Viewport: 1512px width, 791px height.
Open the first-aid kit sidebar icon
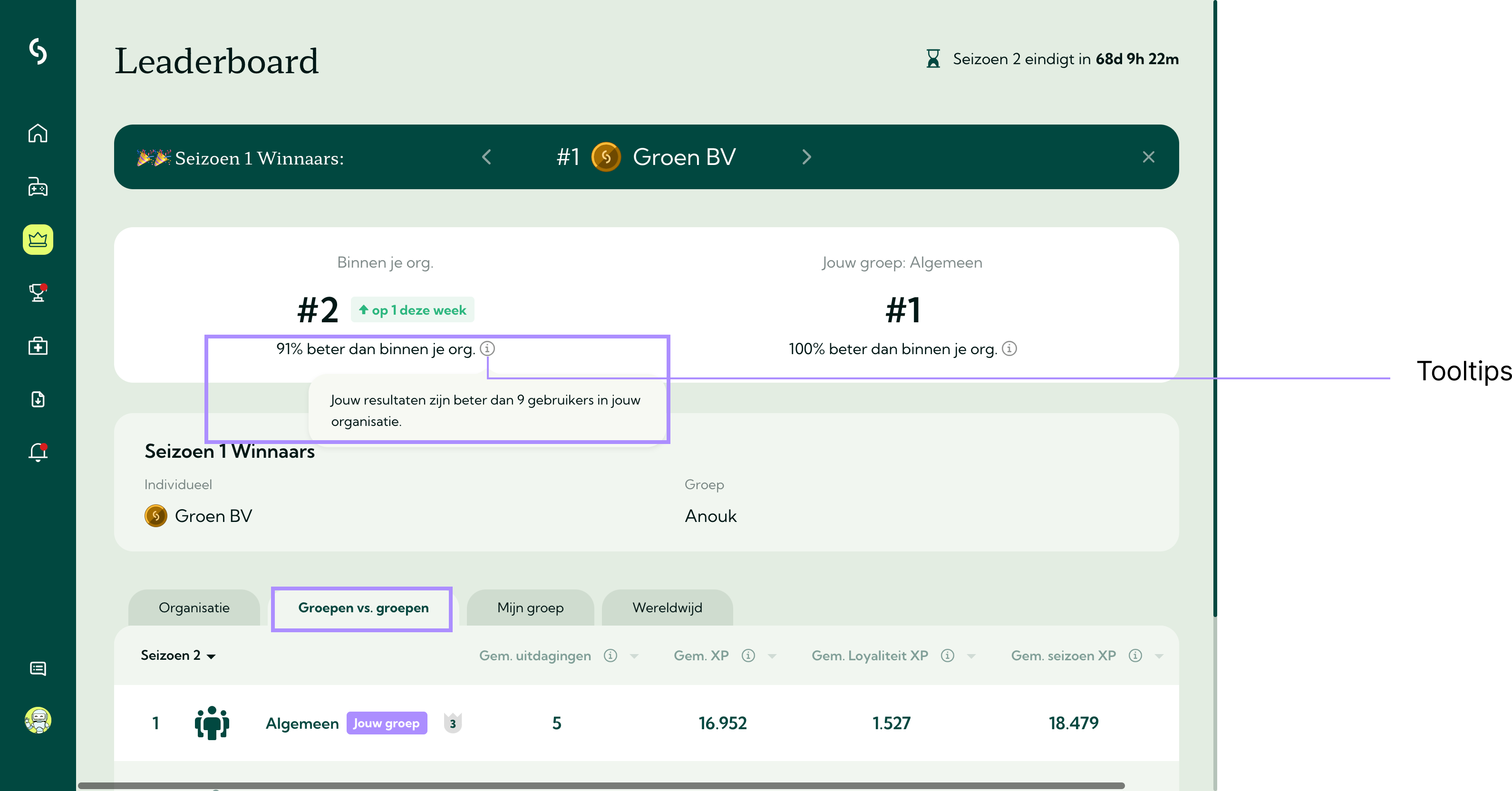point(38,346)
